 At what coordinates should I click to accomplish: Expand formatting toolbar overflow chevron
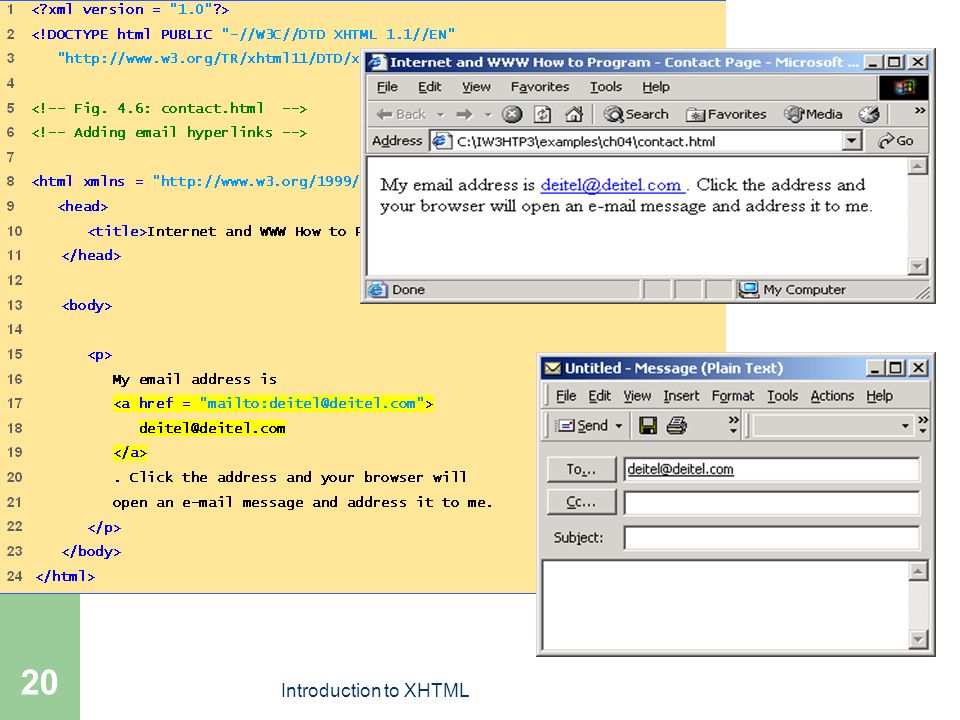click(923, 425)
